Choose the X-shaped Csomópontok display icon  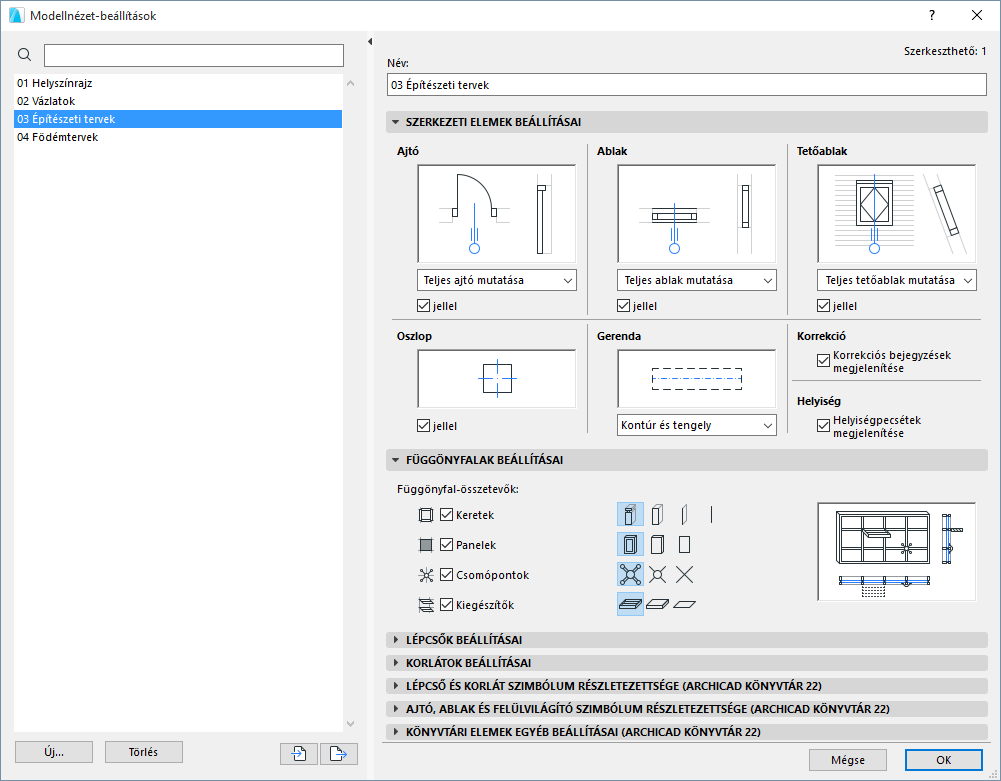686,574
